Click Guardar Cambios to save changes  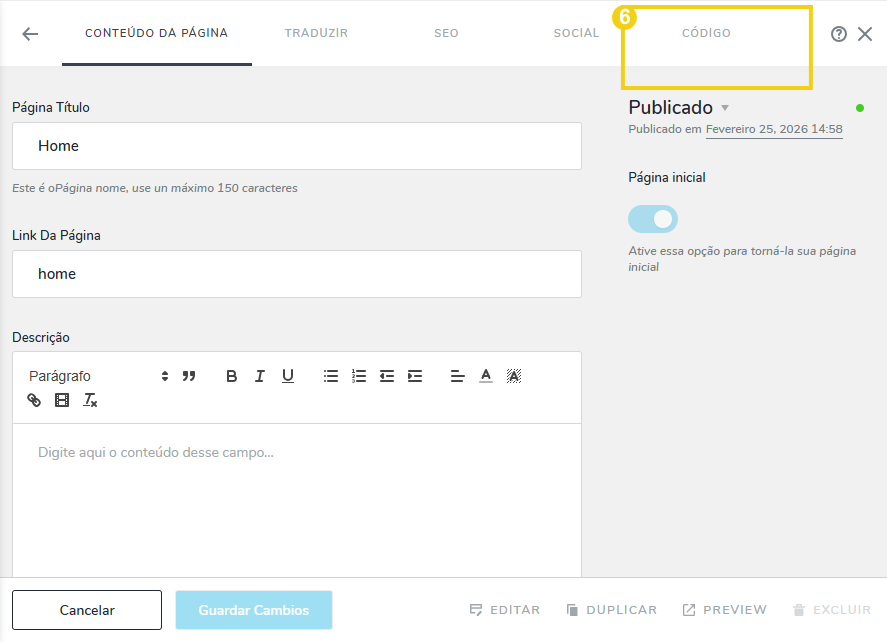253,609
